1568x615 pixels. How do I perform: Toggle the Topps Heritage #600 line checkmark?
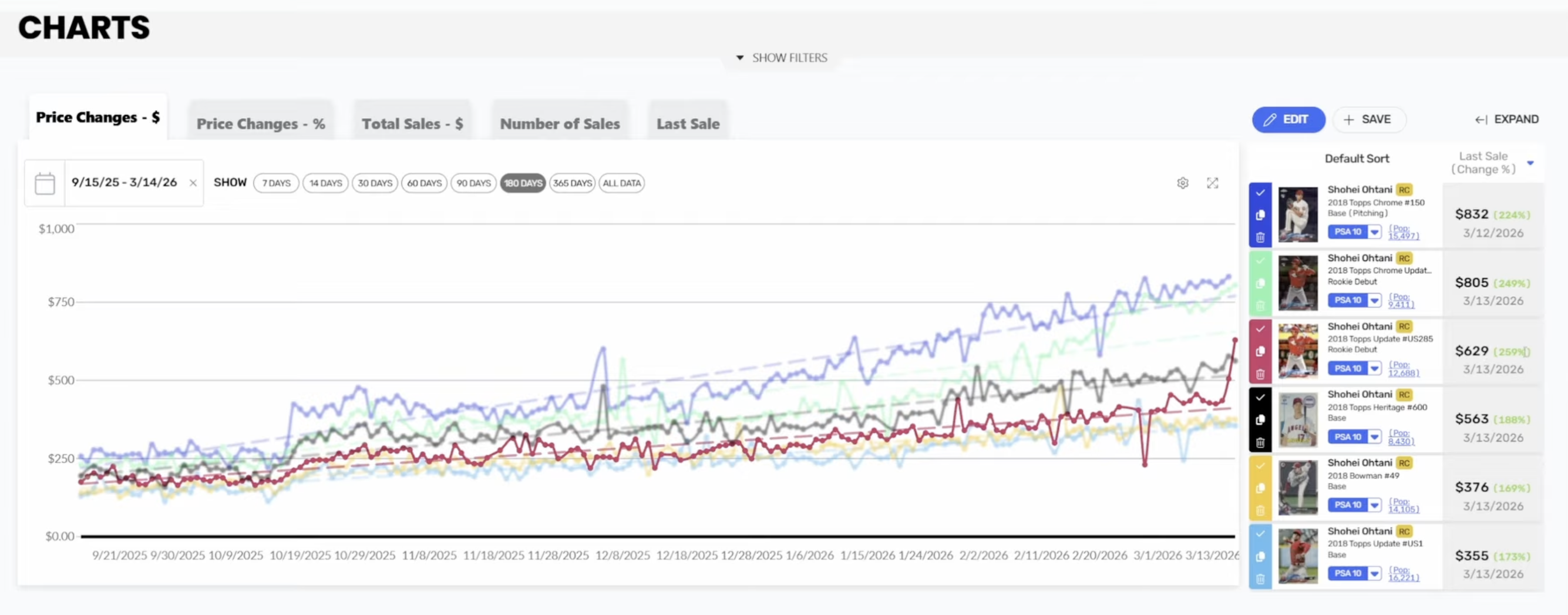point(1260,397)
